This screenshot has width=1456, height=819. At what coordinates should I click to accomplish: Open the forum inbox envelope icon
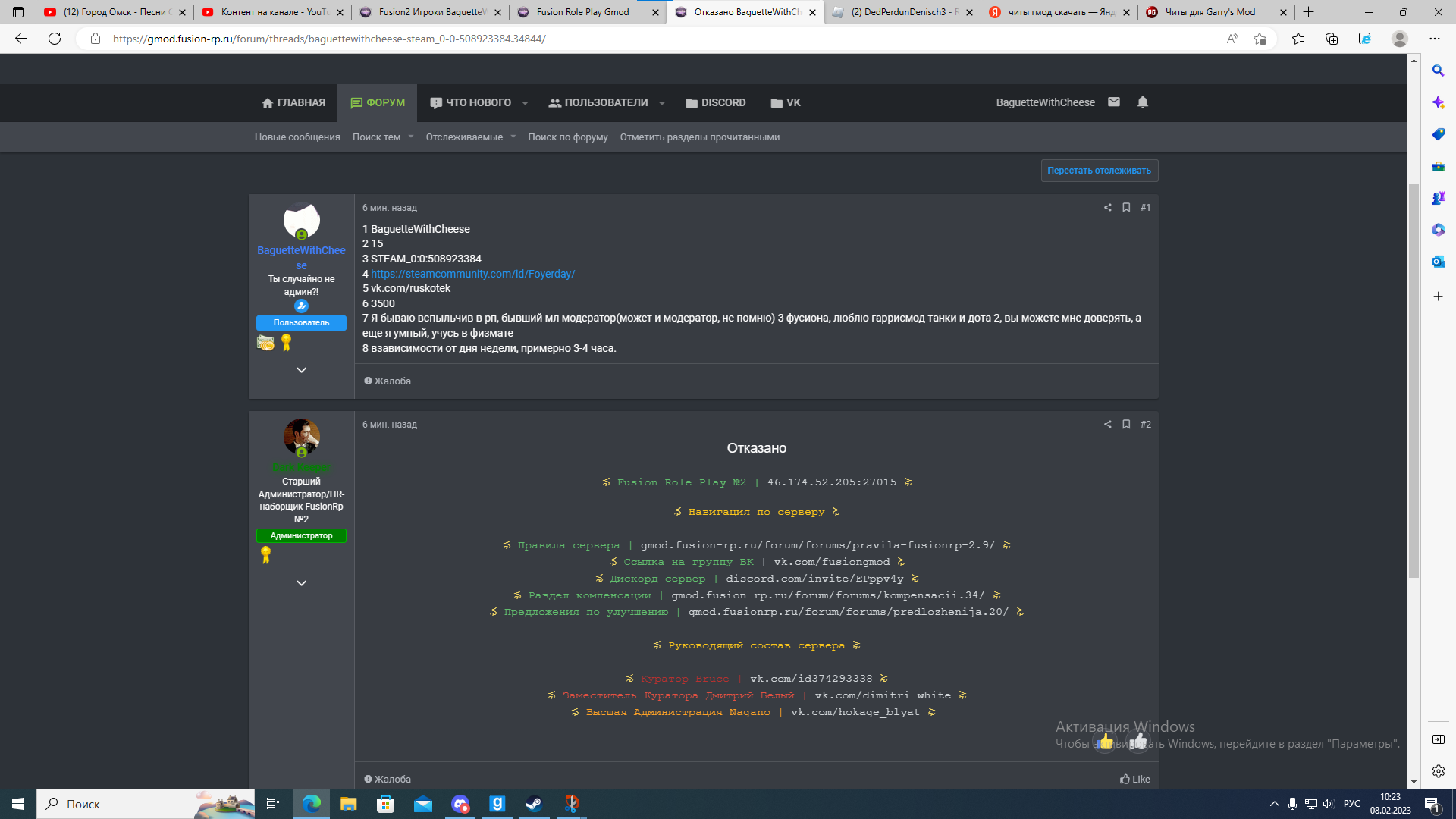coord(1113,102)
